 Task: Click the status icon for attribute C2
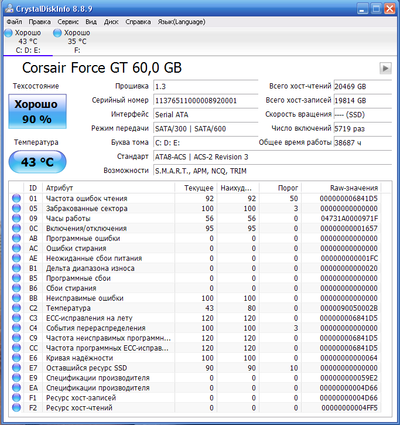pos(16,308)
